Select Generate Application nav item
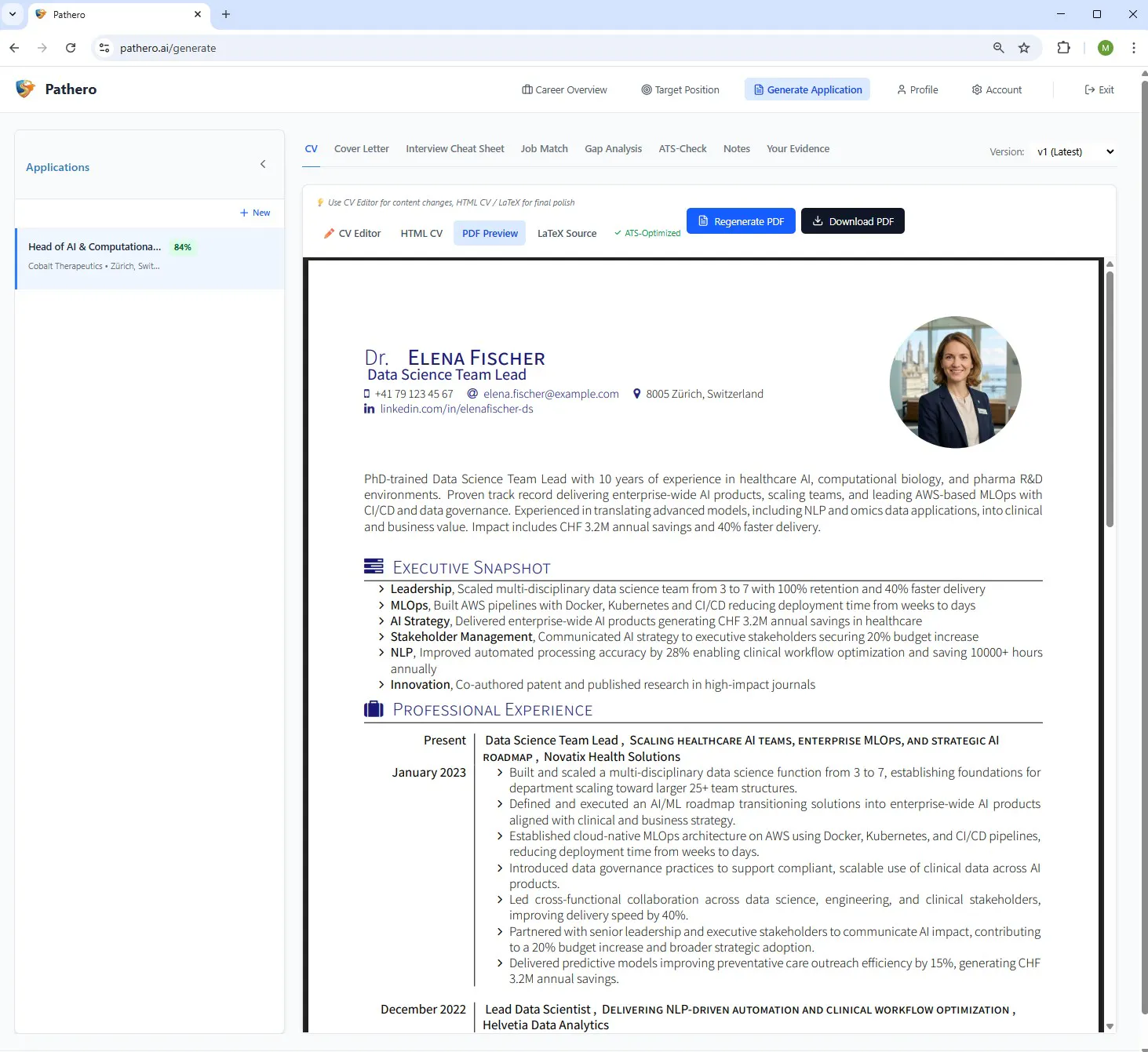This screenshot has height=1052, width=1148. coord(807,89)
